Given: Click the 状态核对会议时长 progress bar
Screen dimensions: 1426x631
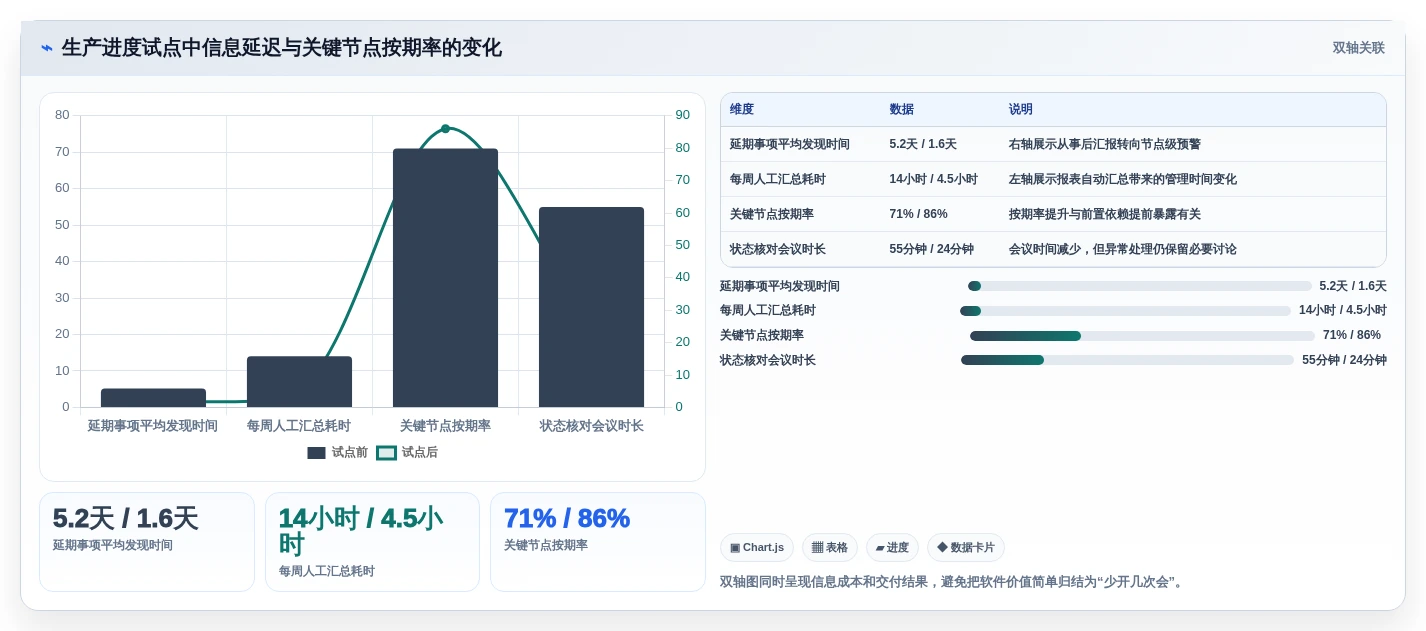Looking at the screenshot, I should (1127, 360).
